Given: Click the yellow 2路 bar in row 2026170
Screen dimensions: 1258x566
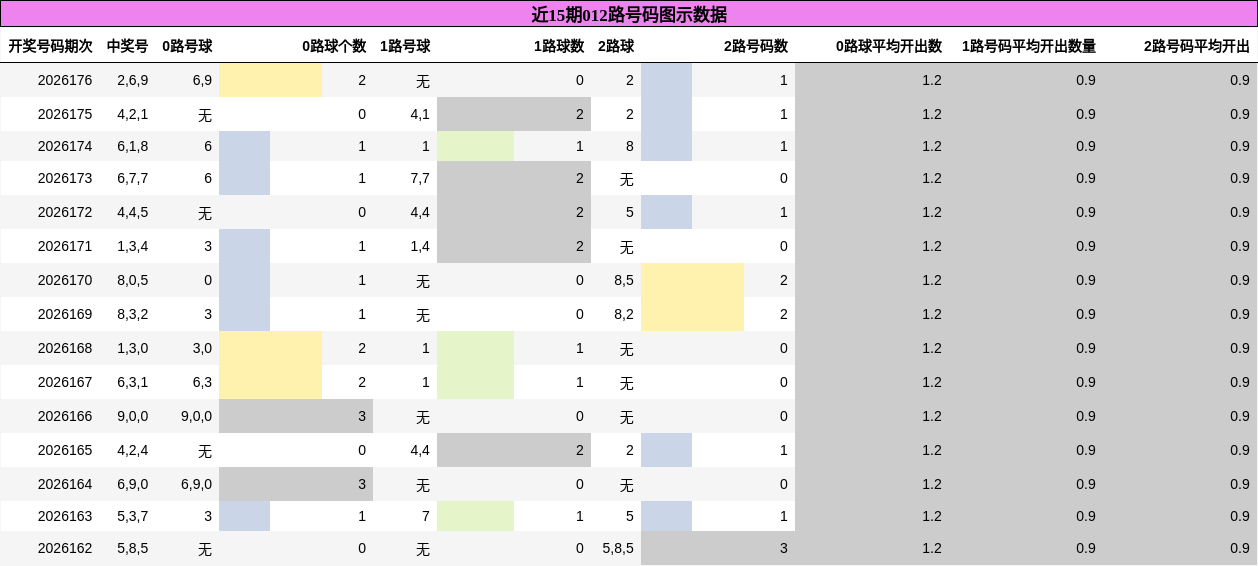Looking at the screenshot, I should [x=692, y=280].
